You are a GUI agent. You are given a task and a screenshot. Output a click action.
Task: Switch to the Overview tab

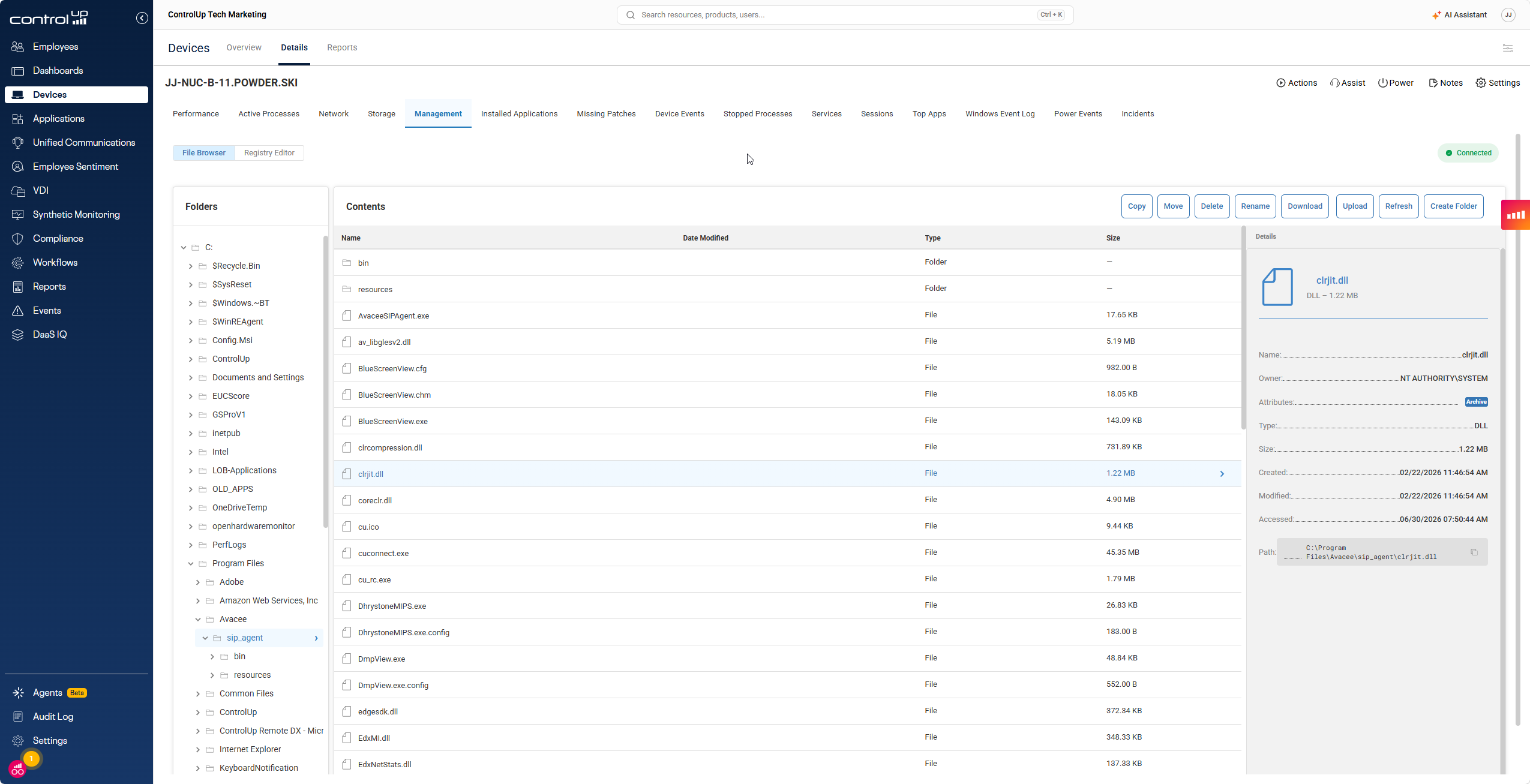pyautogui.click(x=244, y=47)
